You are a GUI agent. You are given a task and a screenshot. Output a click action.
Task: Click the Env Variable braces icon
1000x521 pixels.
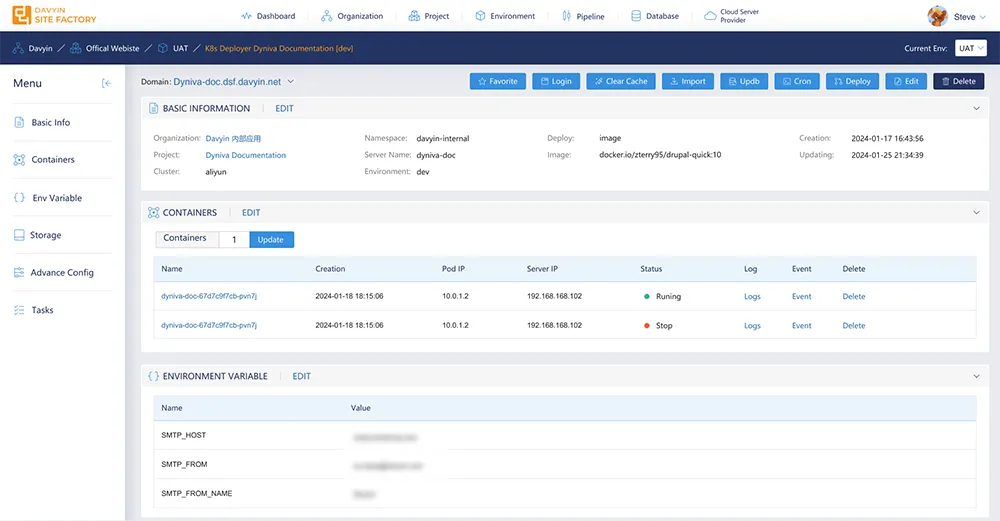pyautogui.click(x=19, y=198)
